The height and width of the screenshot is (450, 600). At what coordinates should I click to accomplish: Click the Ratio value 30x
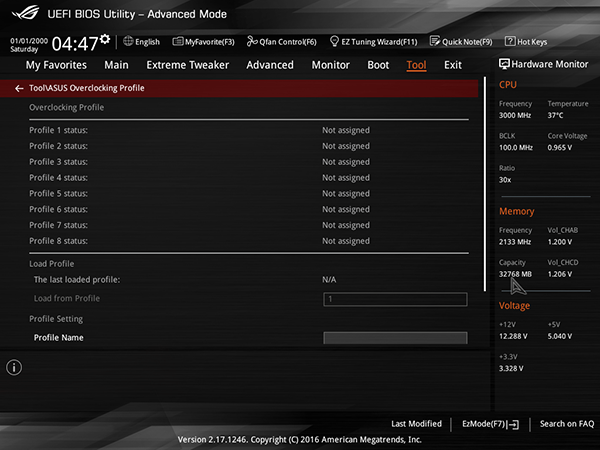pyautogui.click(x=505, y=180)
